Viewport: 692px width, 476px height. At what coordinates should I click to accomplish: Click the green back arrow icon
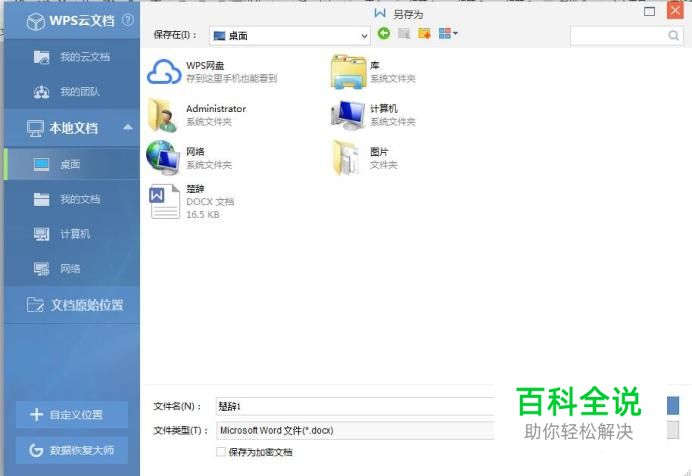(x=384, y=33)
